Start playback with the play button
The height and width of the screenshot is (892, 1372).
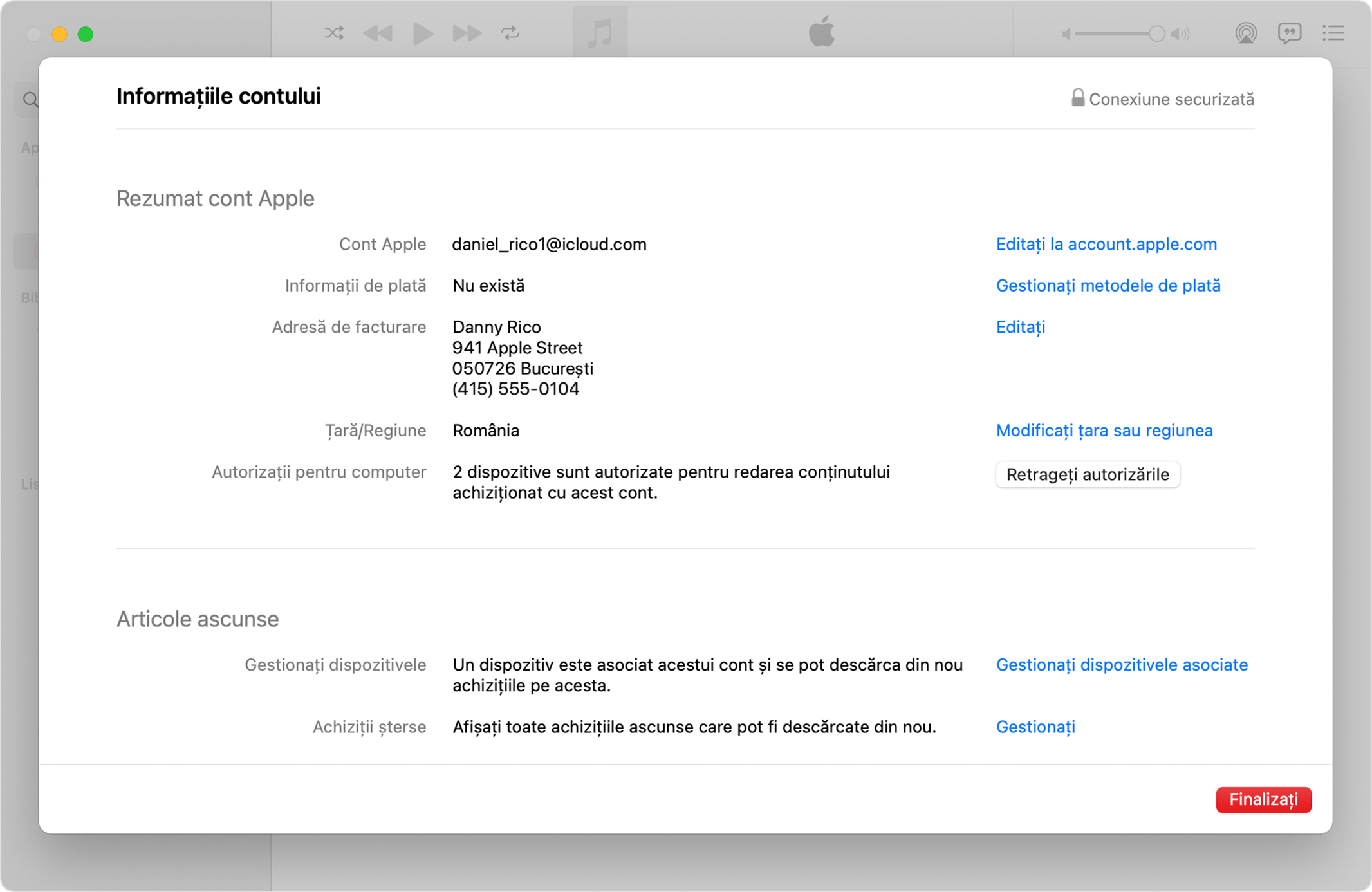point(423,33)
